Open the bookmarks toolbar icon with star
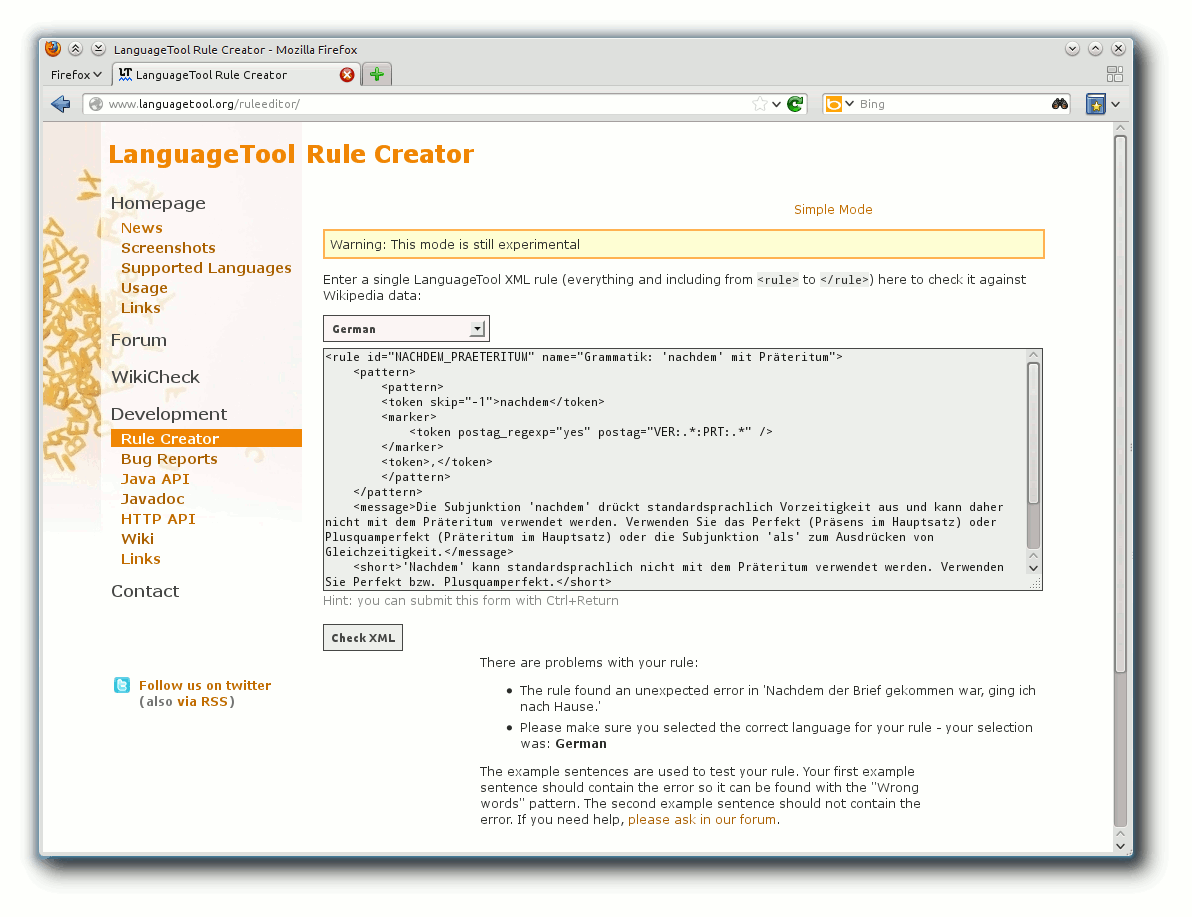This screenshot has height=917, width=1192. point(1095,104)
